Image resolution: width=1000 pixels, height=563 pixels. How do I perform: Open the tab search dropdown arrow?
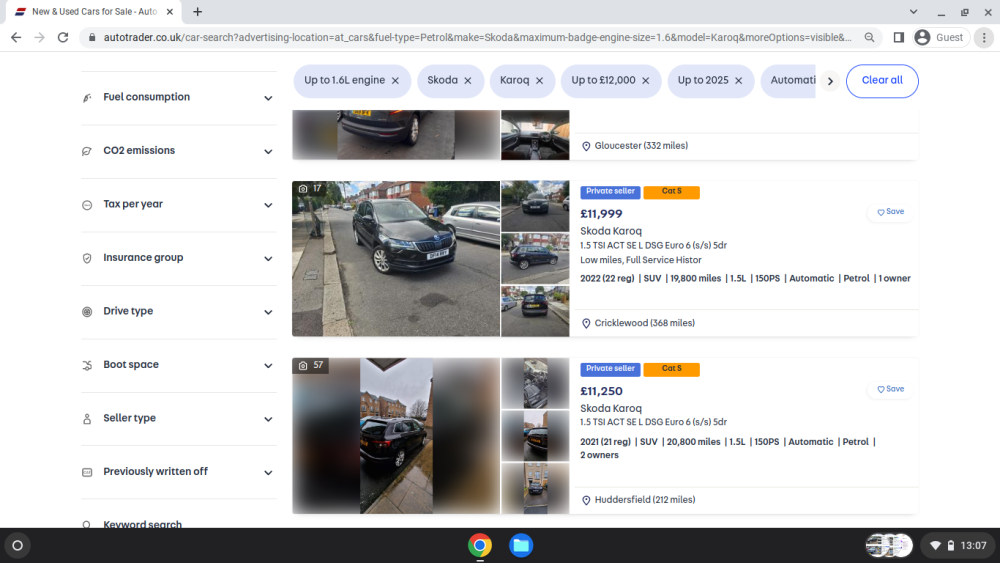[x=913, y=11]
